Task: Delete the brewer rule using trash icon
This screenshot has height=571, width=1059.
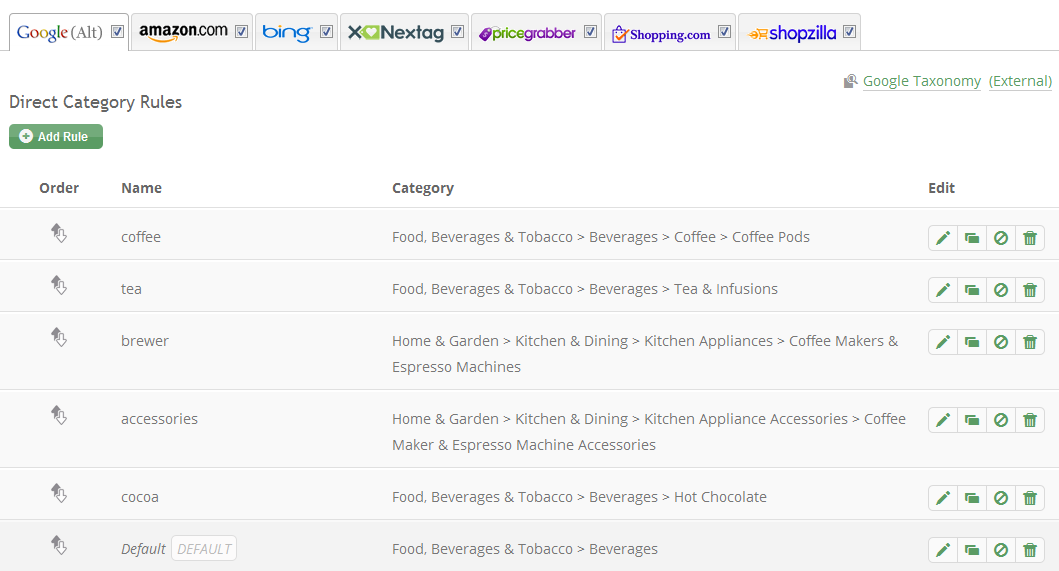Action: pyautogui.click(x=1030, y=342)
